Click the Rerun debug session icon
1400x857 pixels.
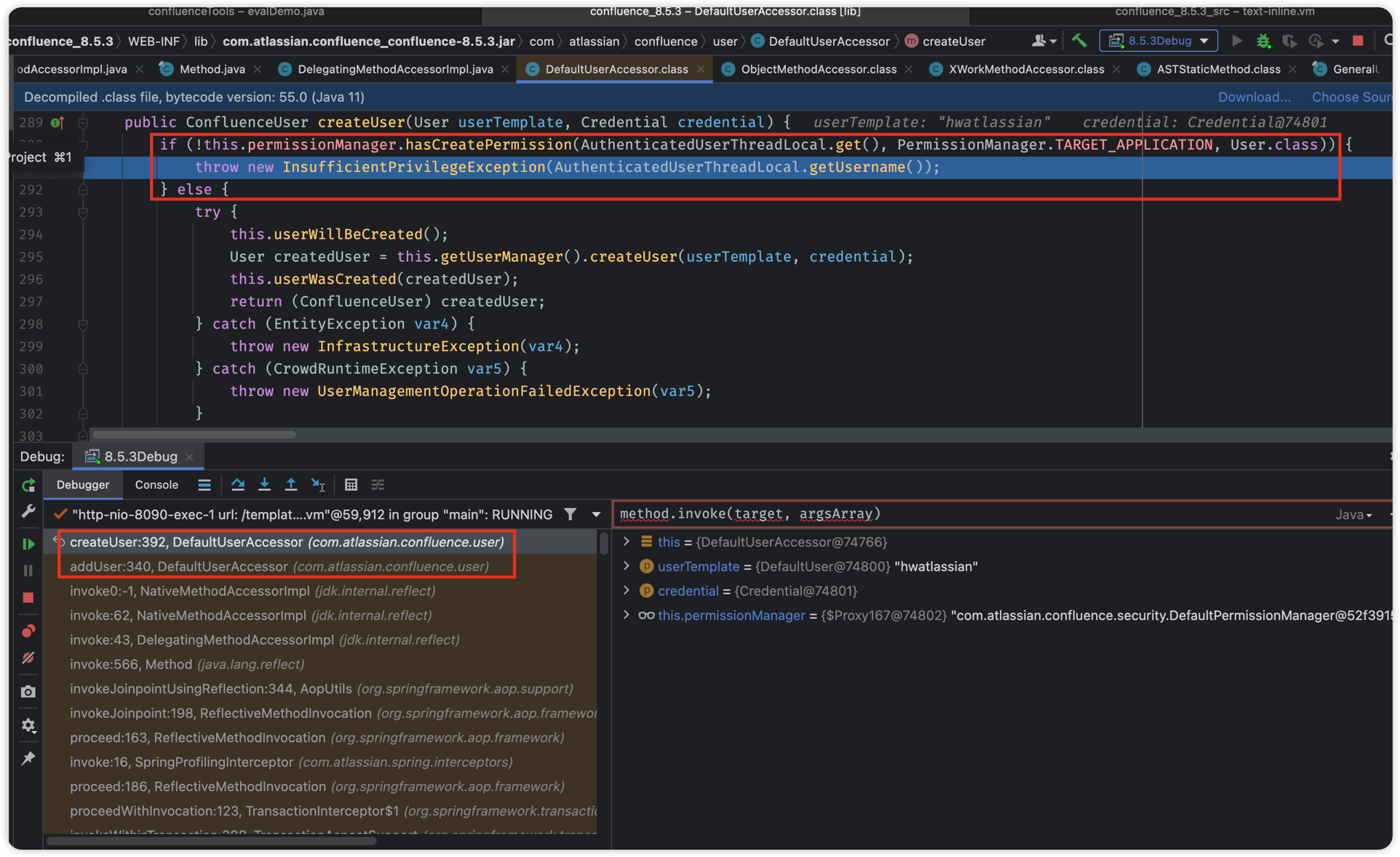coord(28,485)
